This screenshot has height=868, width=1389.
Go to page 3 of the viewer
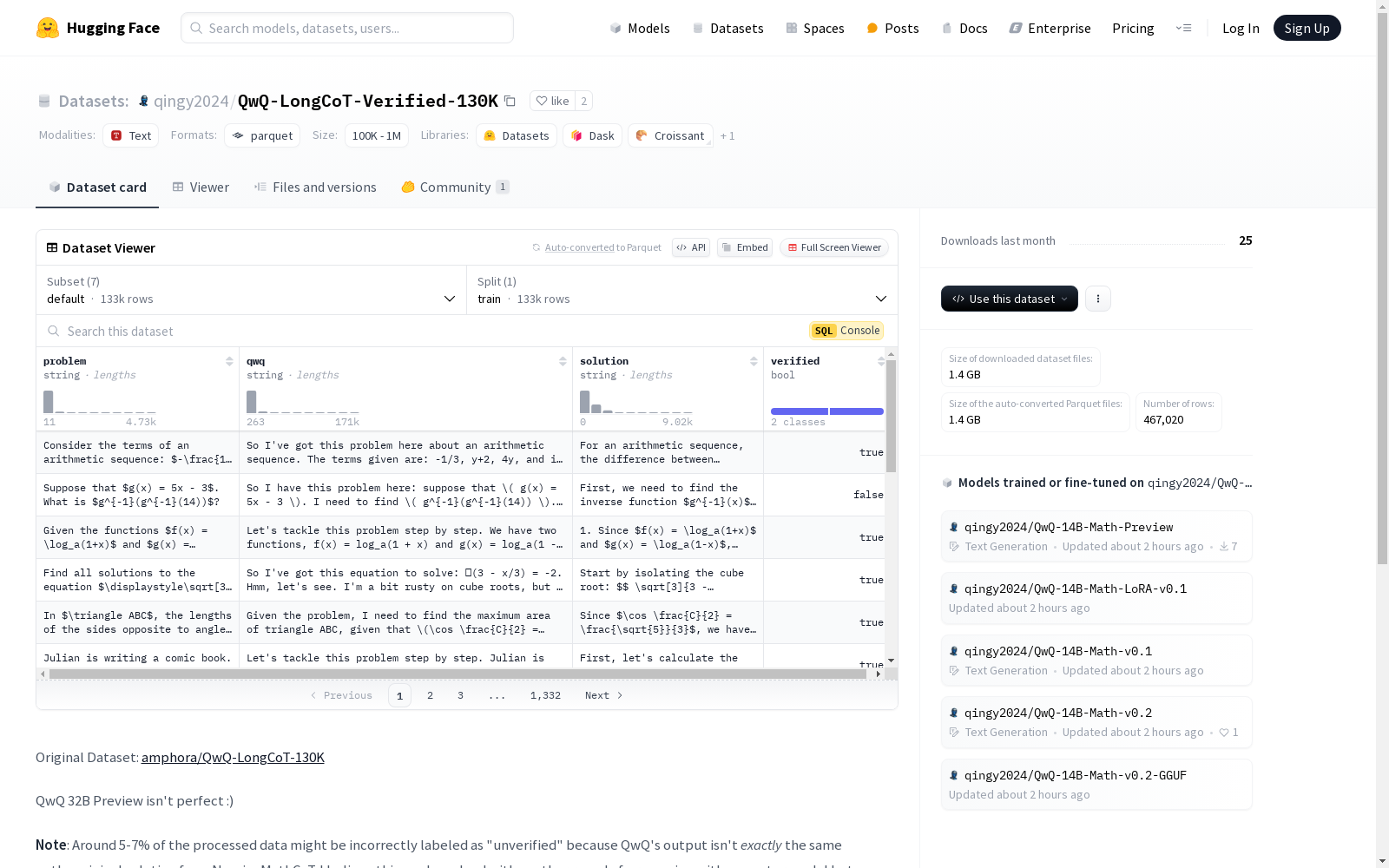(x=460, y=695)
